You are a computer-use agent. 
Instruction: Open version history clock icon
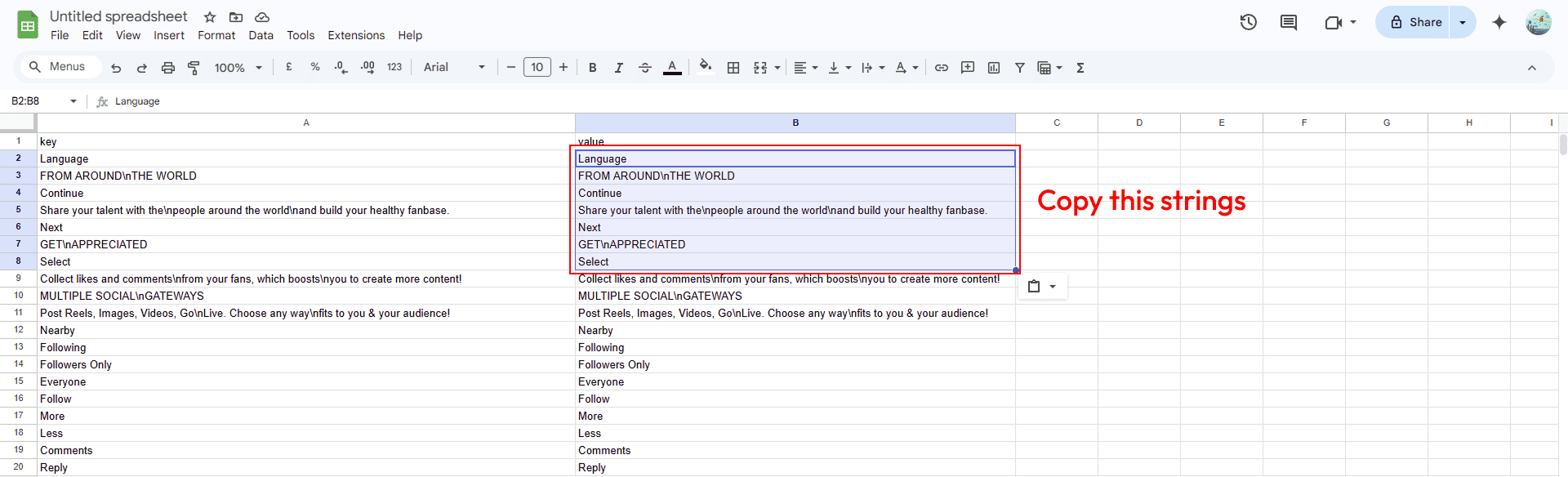[1248, 22]
